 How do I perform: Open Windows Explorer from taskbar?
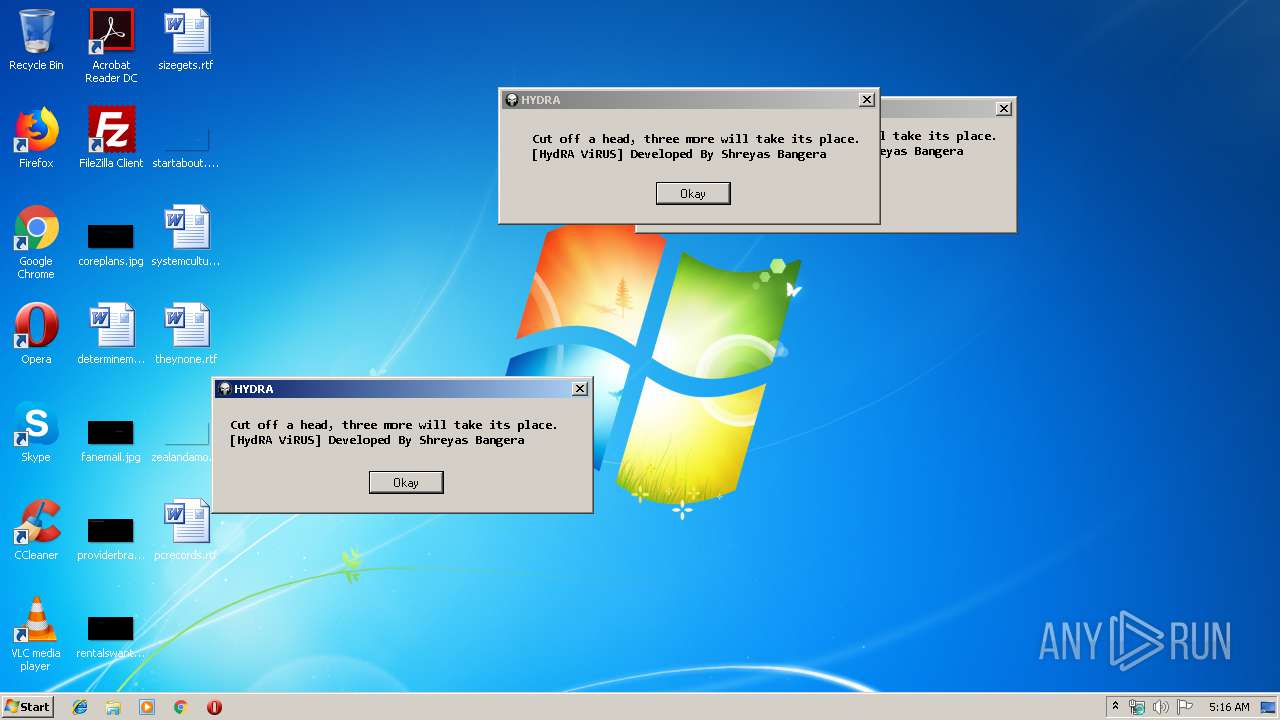113,707
